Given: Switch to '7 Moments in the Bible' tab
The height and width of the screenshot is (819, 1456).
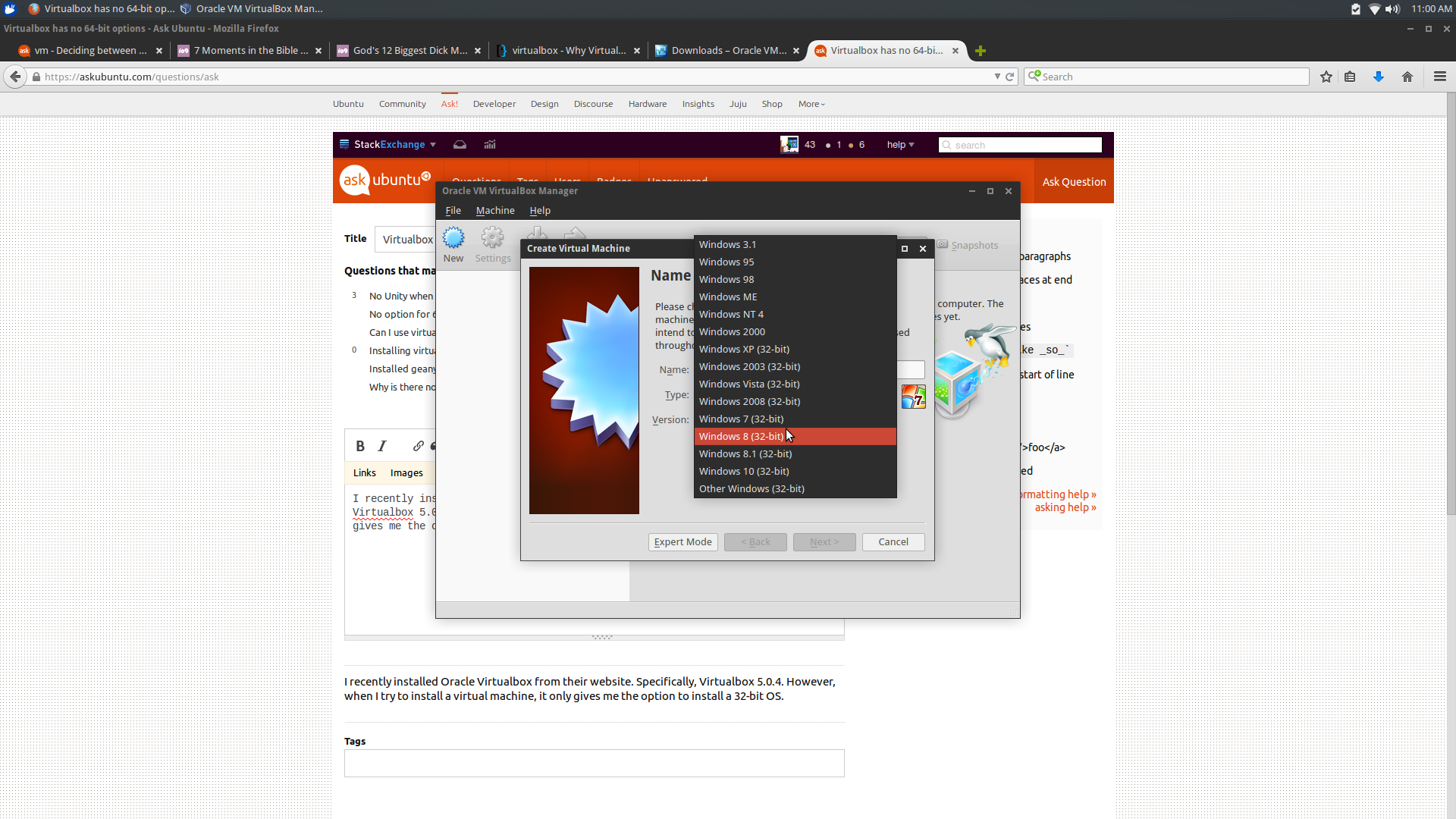Looking at the screenshot, I should (249, 51).
